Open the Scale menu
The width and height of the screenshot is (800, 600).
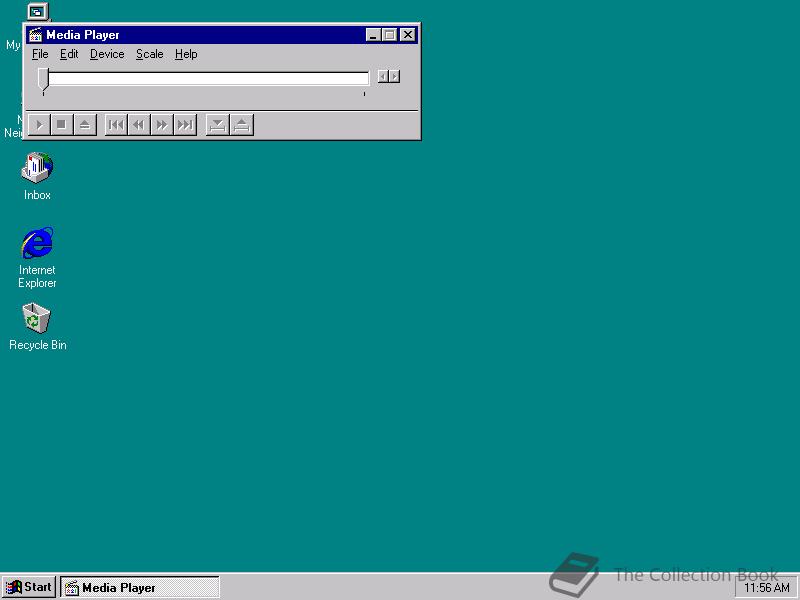tap(149, 54)
